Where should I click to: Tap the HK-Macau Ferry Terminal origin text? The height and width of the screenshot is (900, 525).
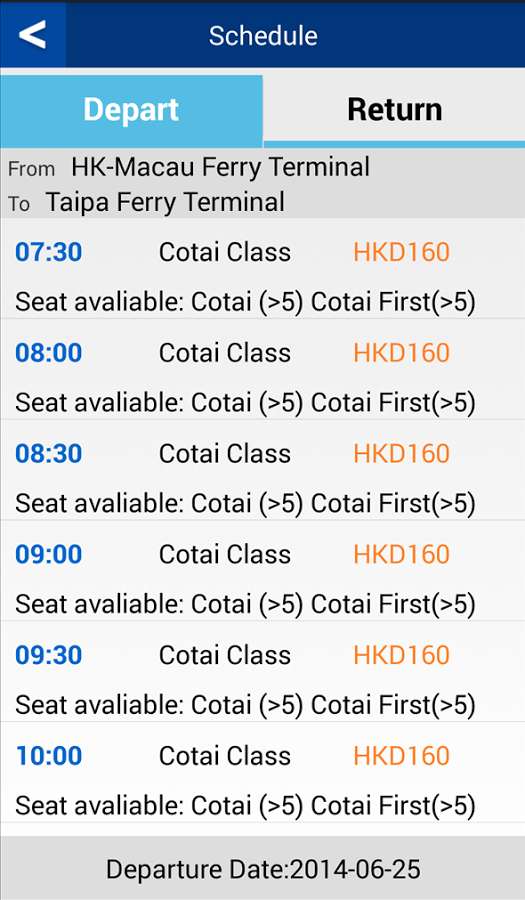[220, 167]
